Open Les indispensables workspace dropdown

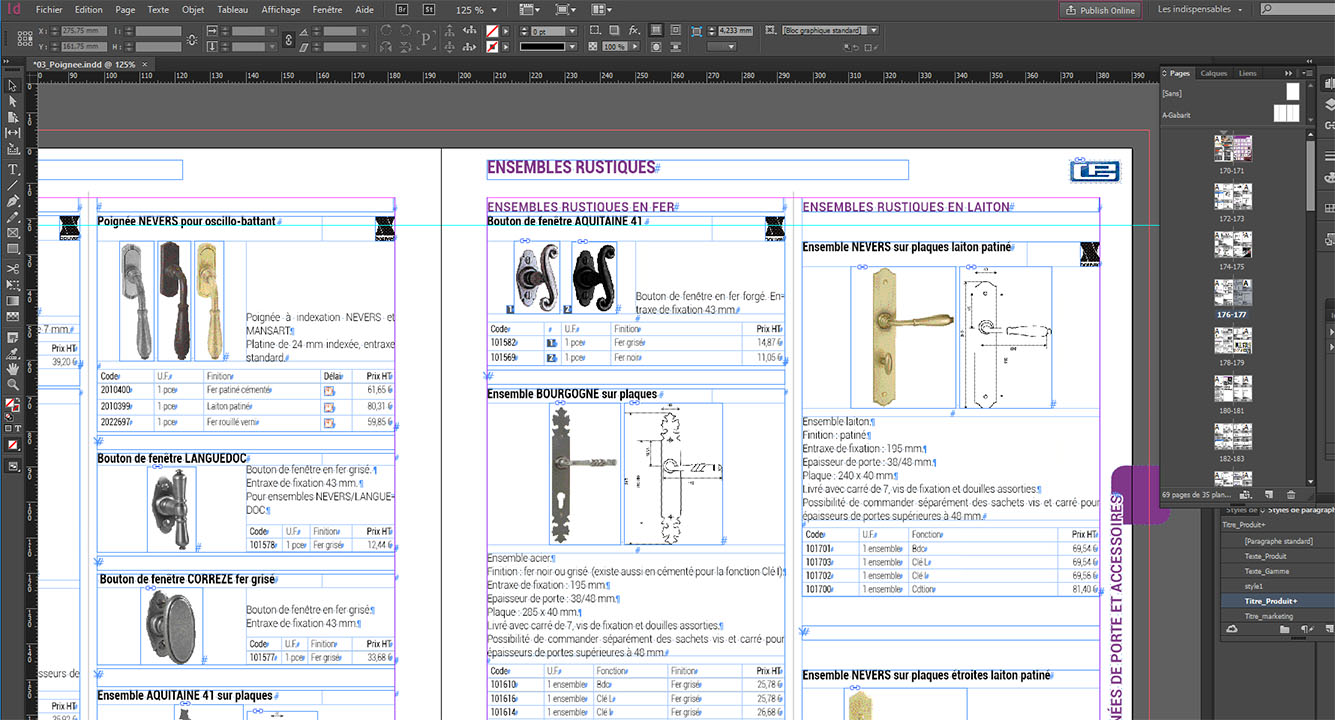tap(1199, 9)
